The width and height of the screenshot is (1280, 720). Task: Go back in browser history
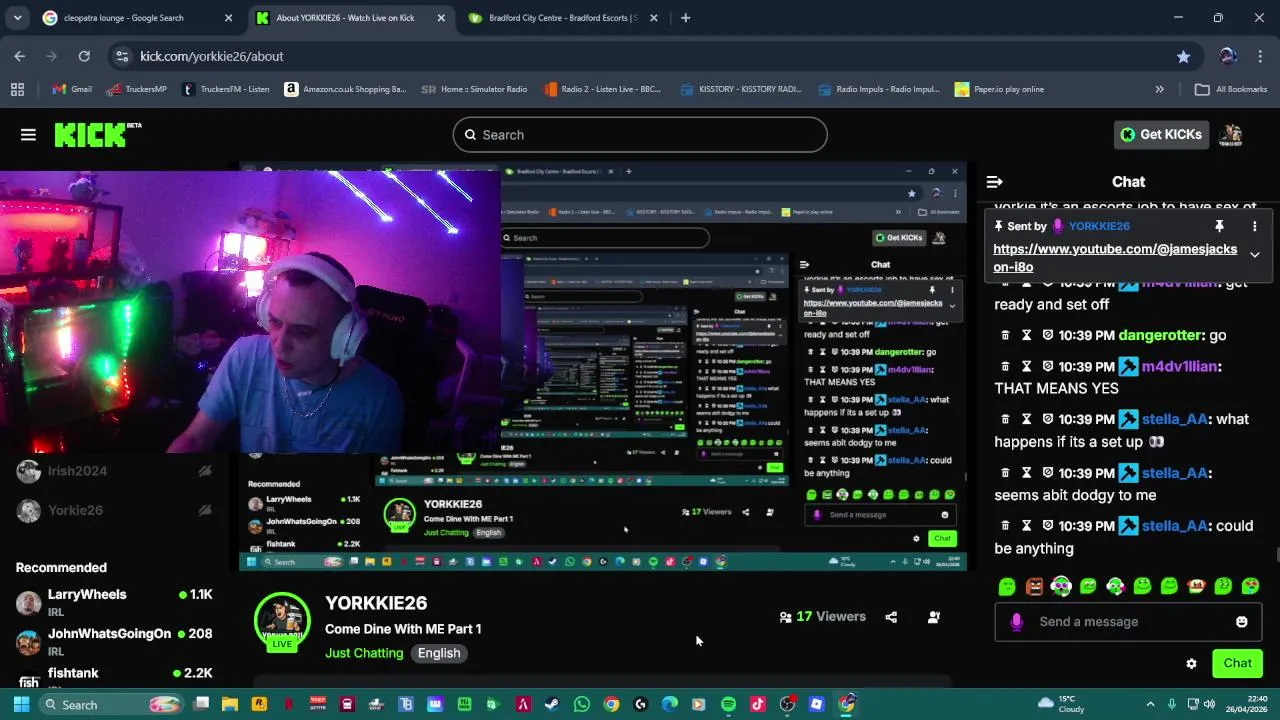(x=20, y=57)
